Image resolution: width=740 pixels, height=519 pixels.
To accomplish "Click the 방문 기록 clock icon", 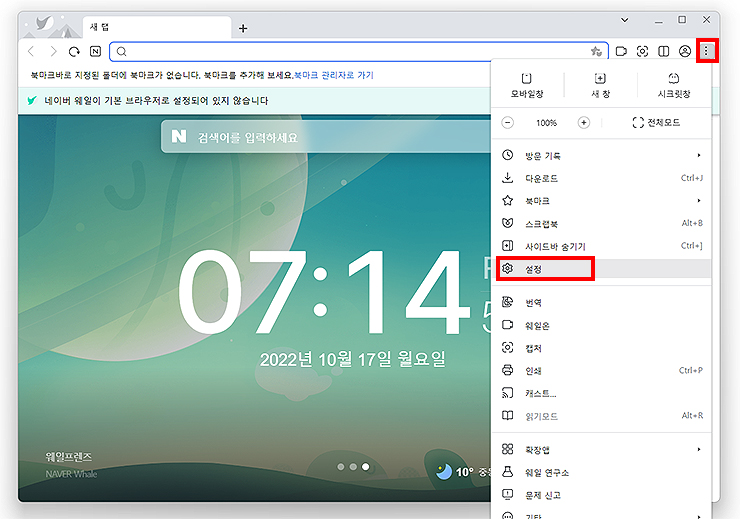I will pos(507,155).
